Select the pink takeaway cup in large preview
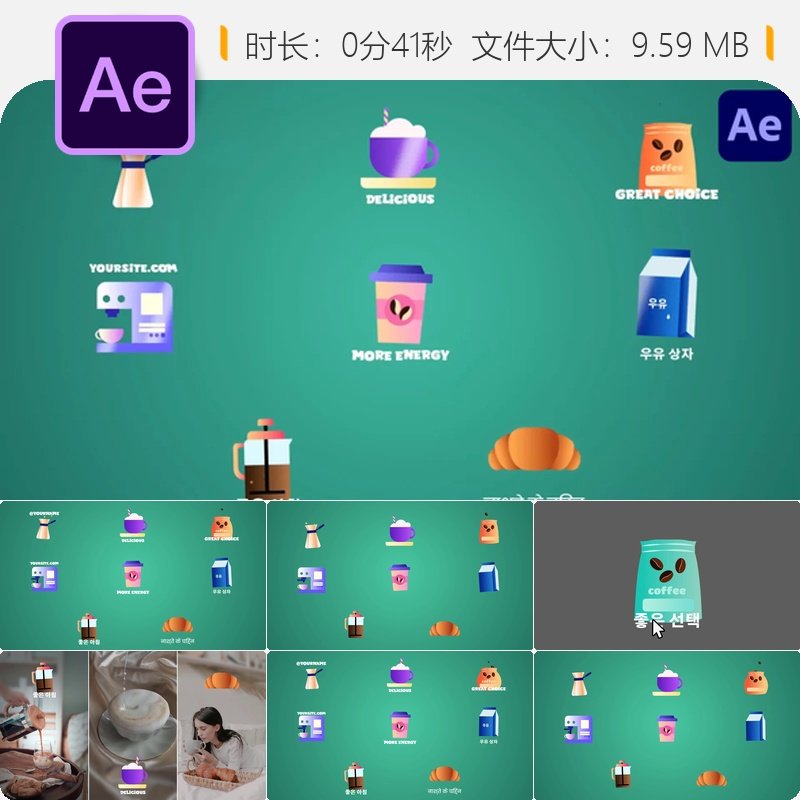800x800 pixels. tap(401, 304)
